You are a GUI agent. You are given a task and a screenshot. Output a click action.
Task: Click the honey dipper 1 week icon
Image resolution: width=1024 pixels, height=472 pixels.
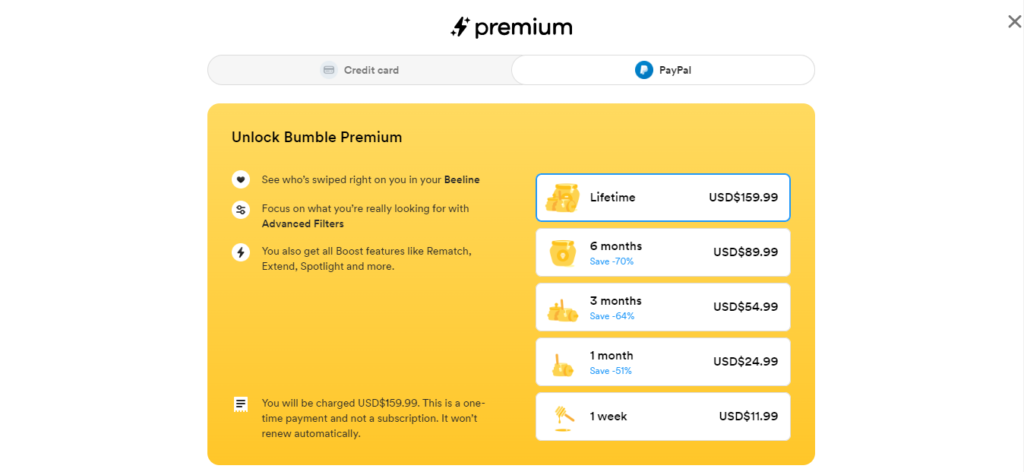[x=561, y=417]
